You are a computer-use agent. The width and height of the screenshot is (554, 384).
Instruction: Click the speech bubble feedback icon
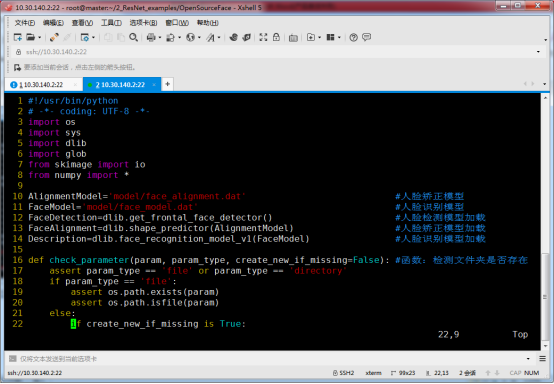pos(367,37)
